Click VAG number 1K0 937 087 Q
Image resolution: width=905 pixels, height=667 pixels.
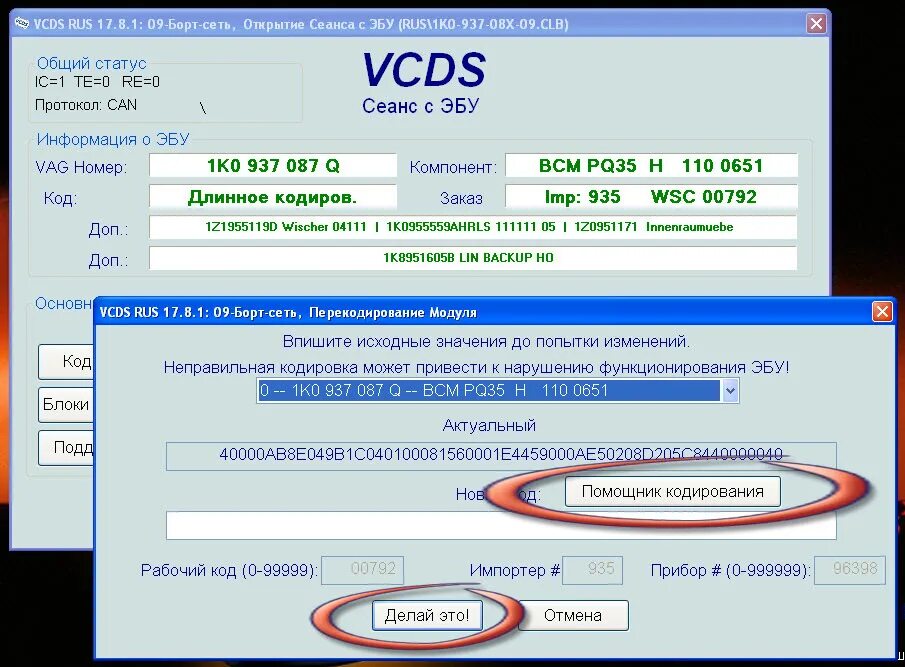pos(273,166)
